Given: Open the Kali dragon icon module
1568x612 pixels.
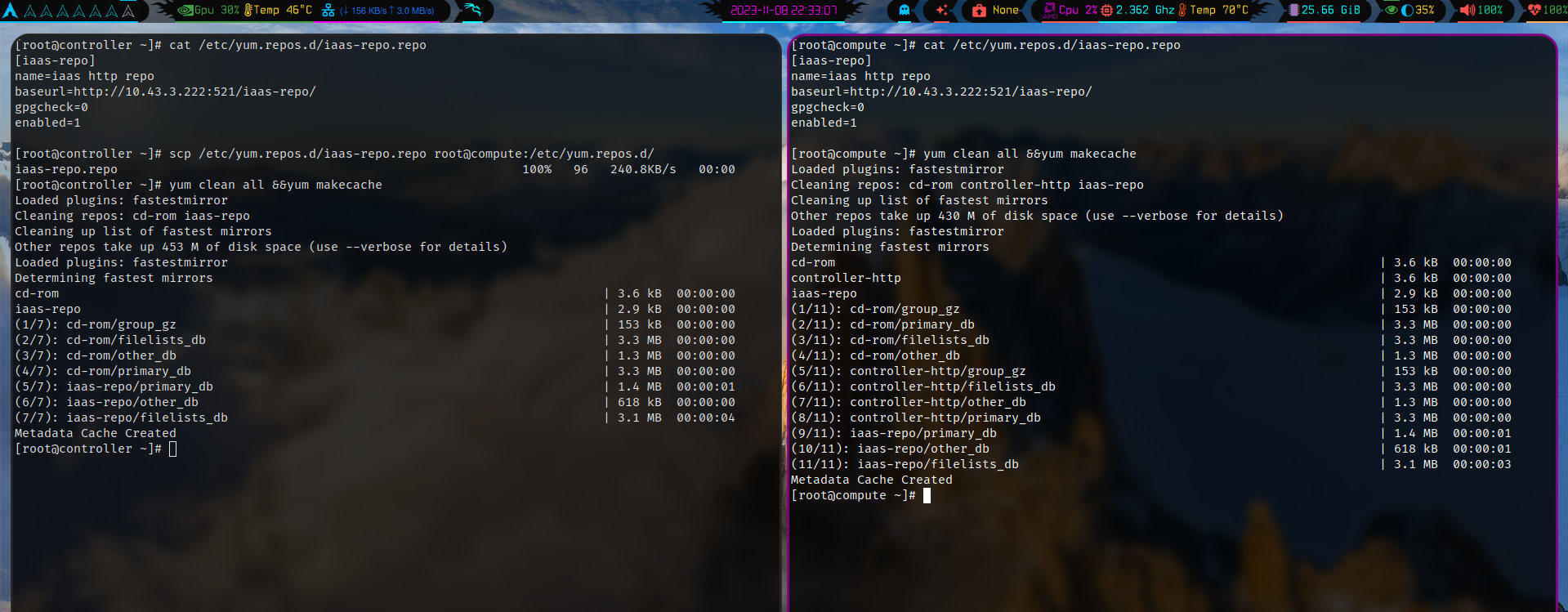Looking at the screenshot, I should click(472, 11).
